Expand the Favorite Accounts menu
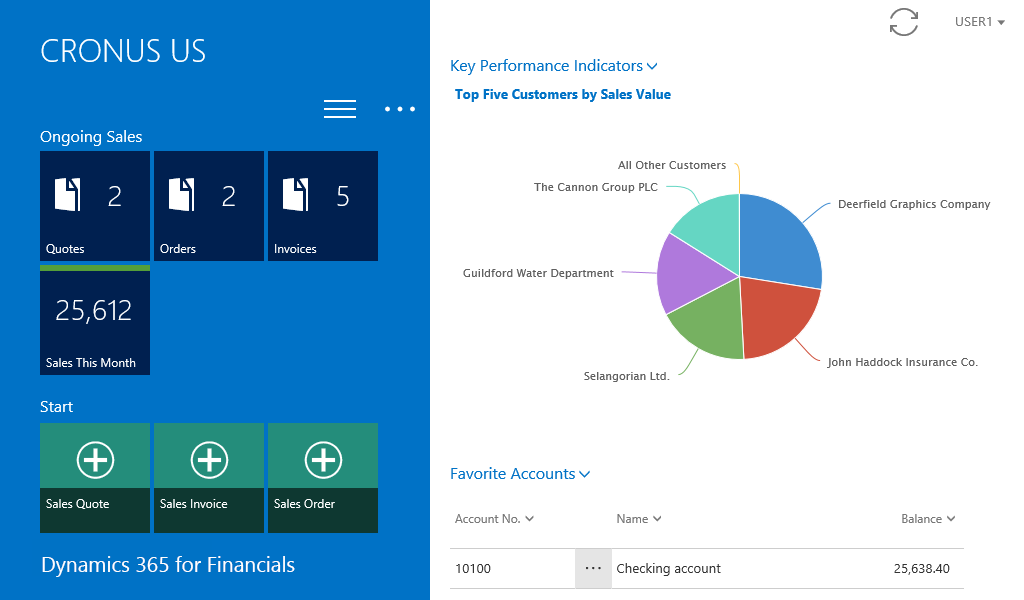Viewport: 1024px width, 600px height. pos(520,474)
